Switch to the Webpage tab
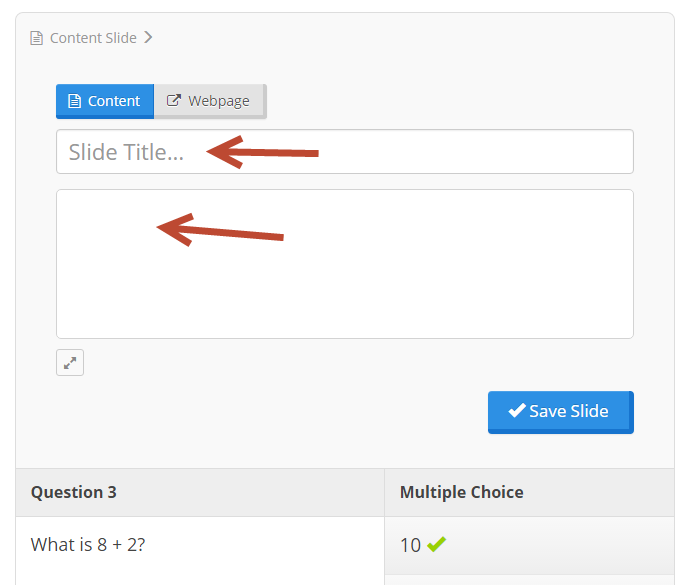Viewport: 689px width, 585px height. tap(210, 101)
